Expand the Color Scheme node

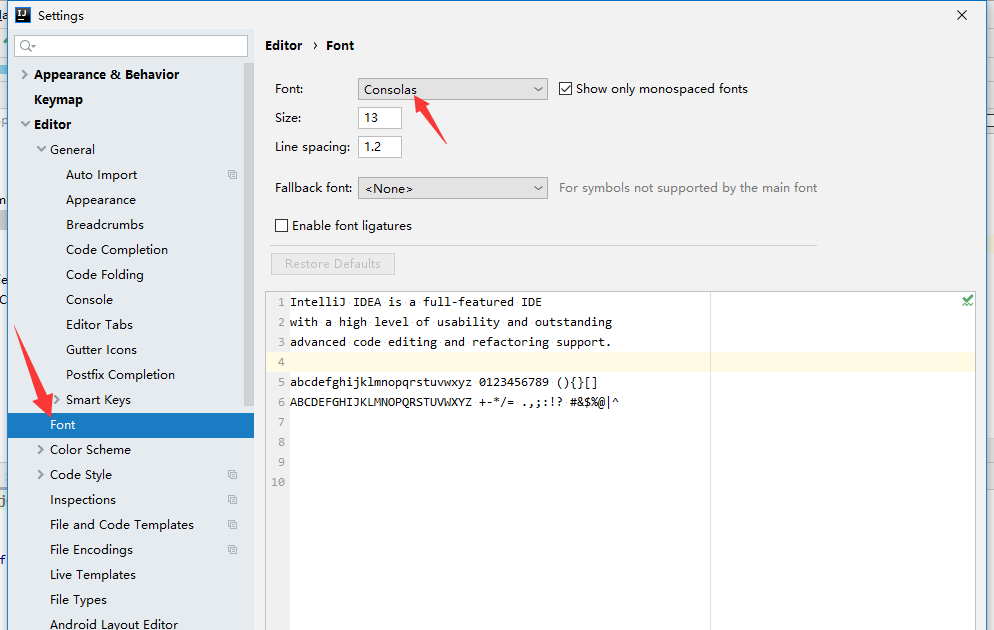pos(41,449)
